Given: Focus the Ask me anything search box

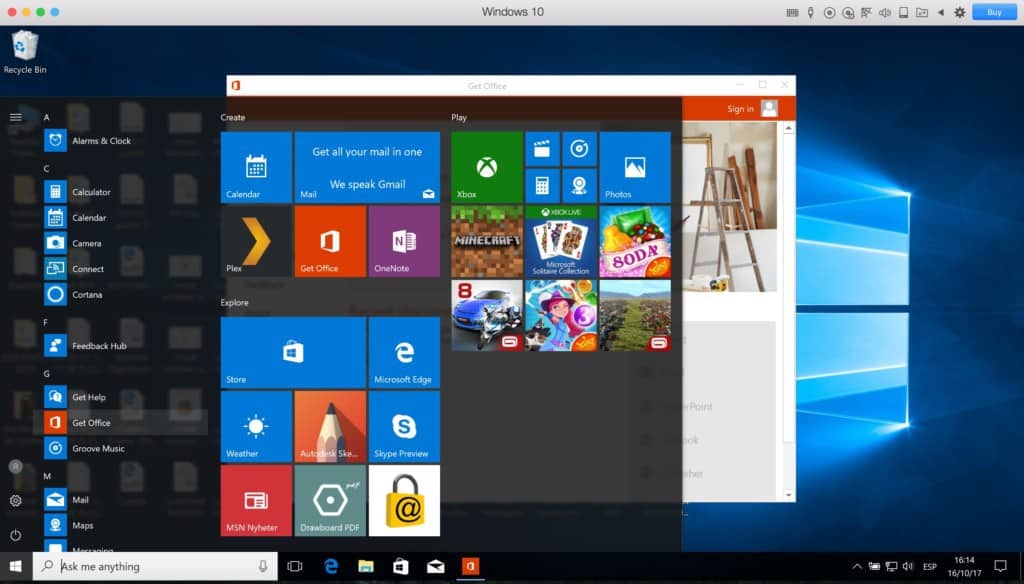Looking at the screenshot, I should click(155, 566).
